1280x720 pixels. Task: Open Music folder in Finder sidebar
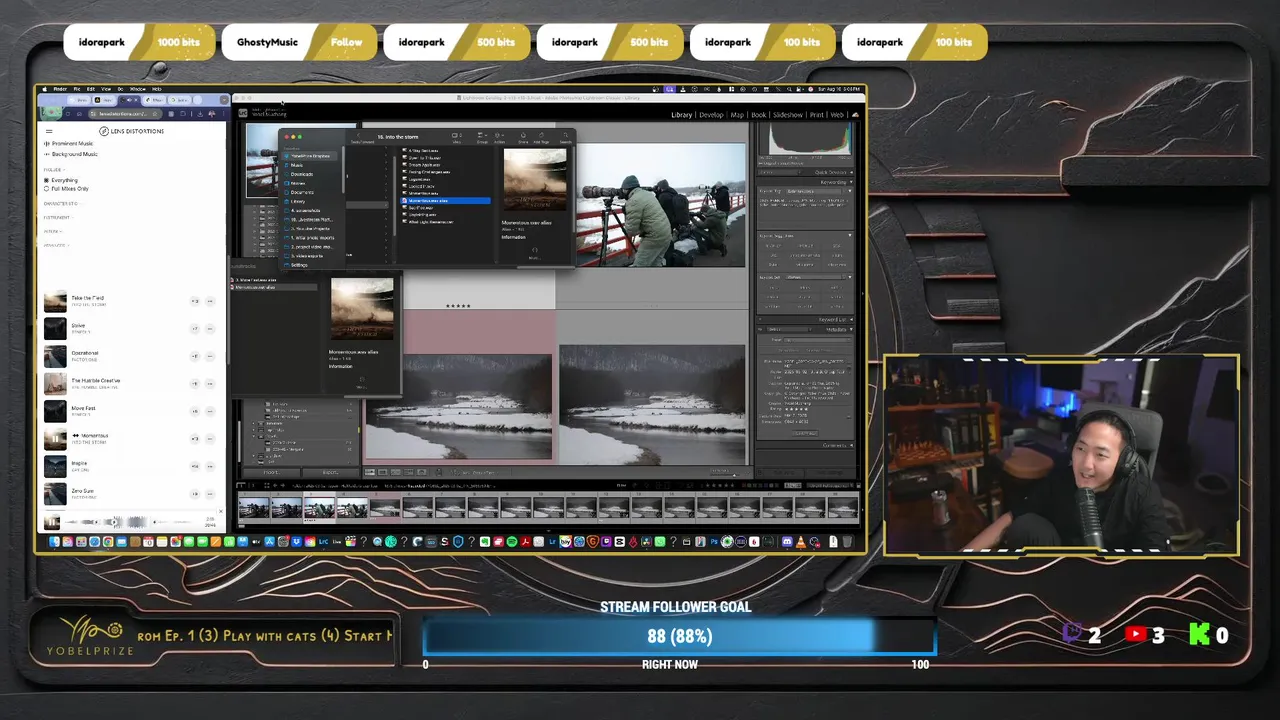(x=297, y=165)
